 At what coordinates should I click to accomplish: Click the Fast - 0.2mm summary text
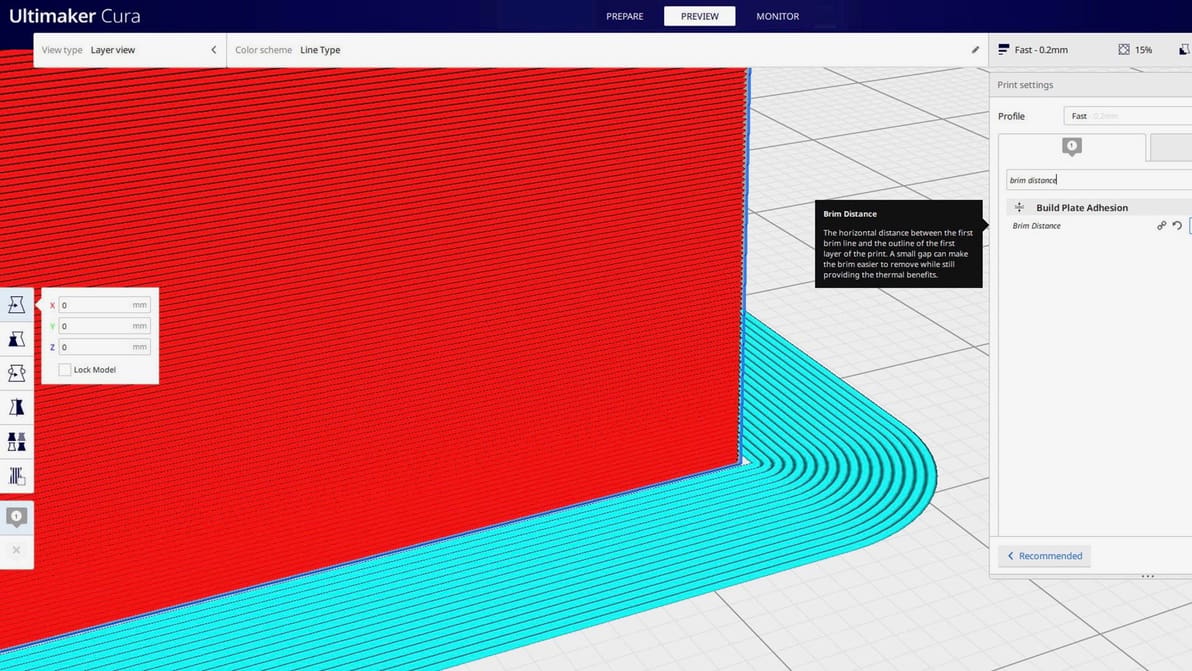pos(1041,50)
